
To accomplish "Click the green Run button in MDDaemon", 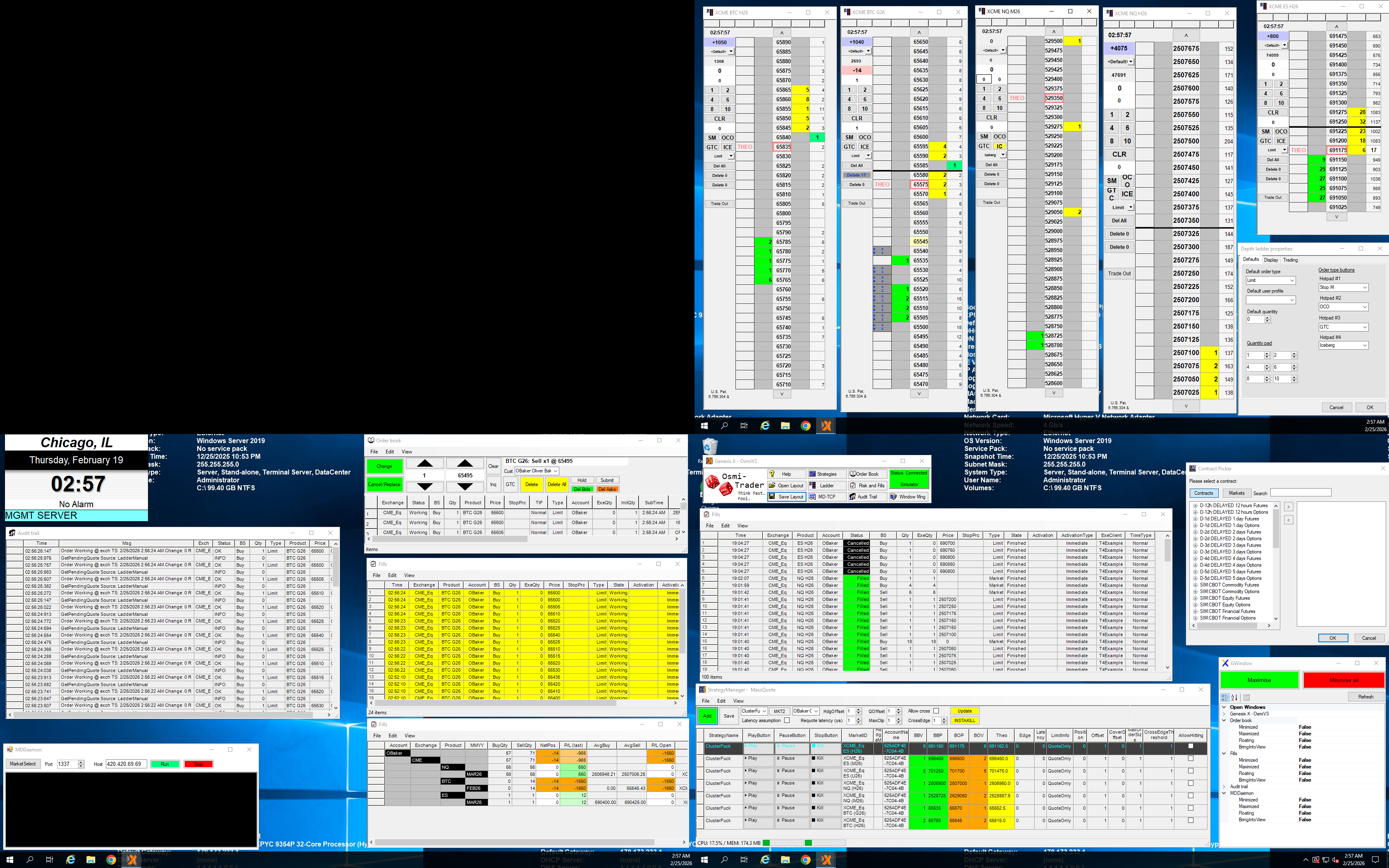I will (165, 764).
